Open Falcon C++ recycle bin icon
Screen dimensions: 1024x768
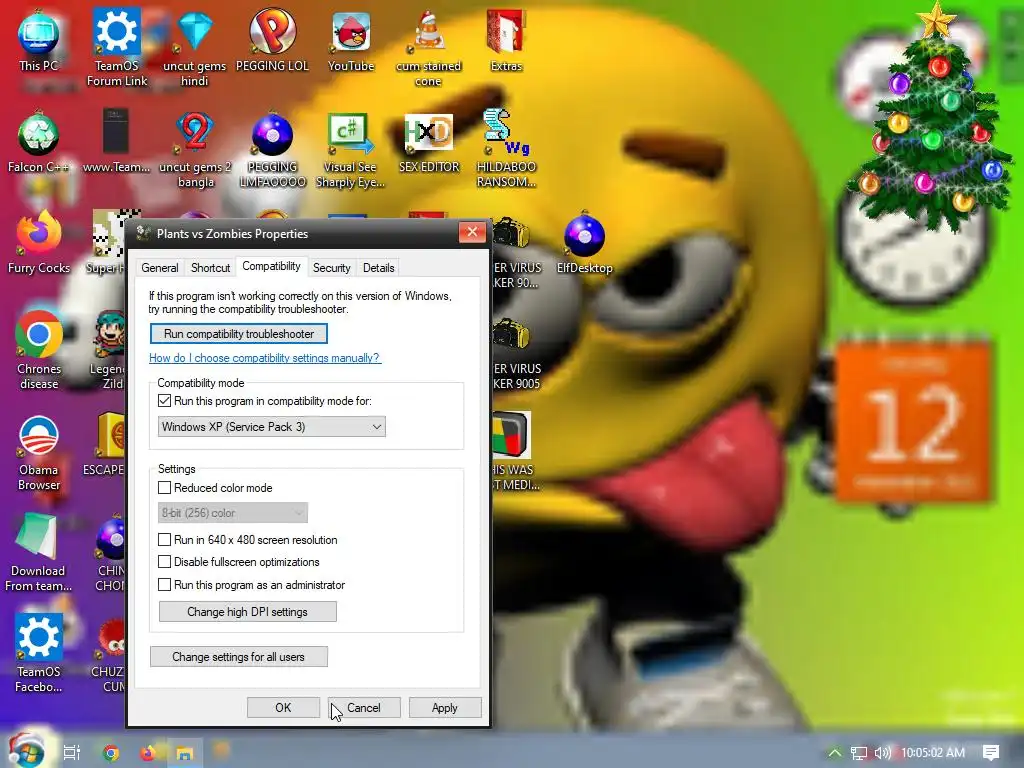coord(39,142)
